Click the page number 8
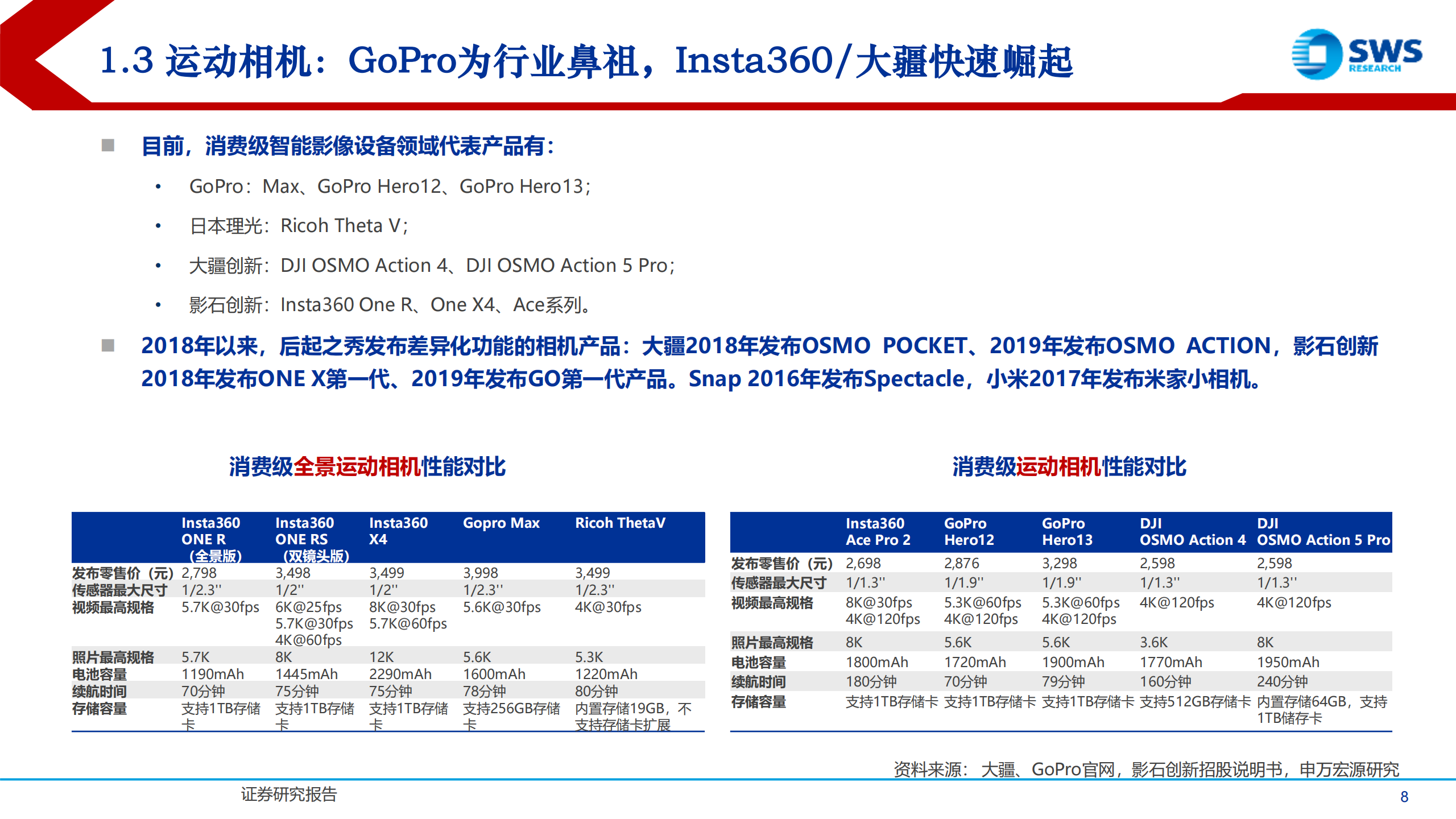 point(1404,797)
